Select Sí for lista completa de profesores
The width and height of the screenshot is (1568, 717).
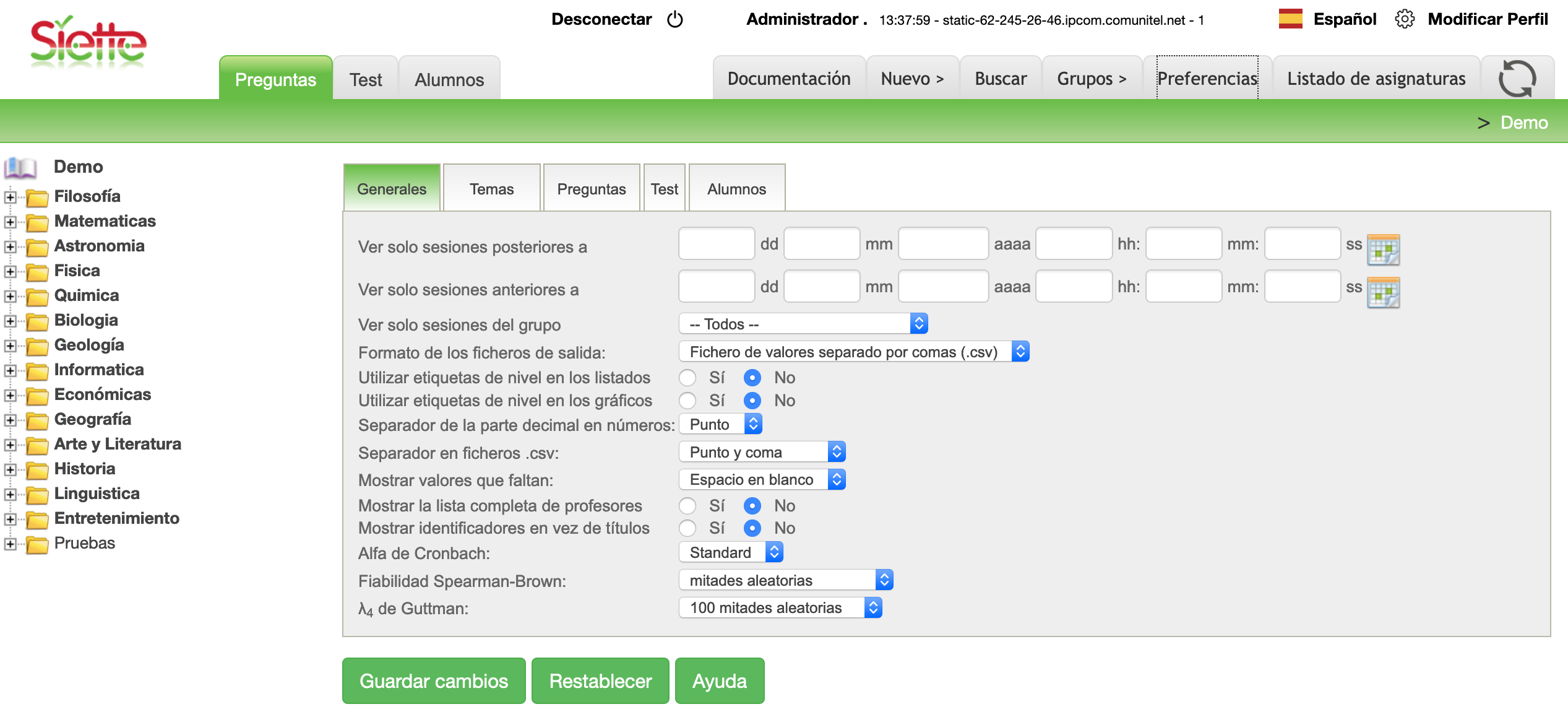(687, 506)
